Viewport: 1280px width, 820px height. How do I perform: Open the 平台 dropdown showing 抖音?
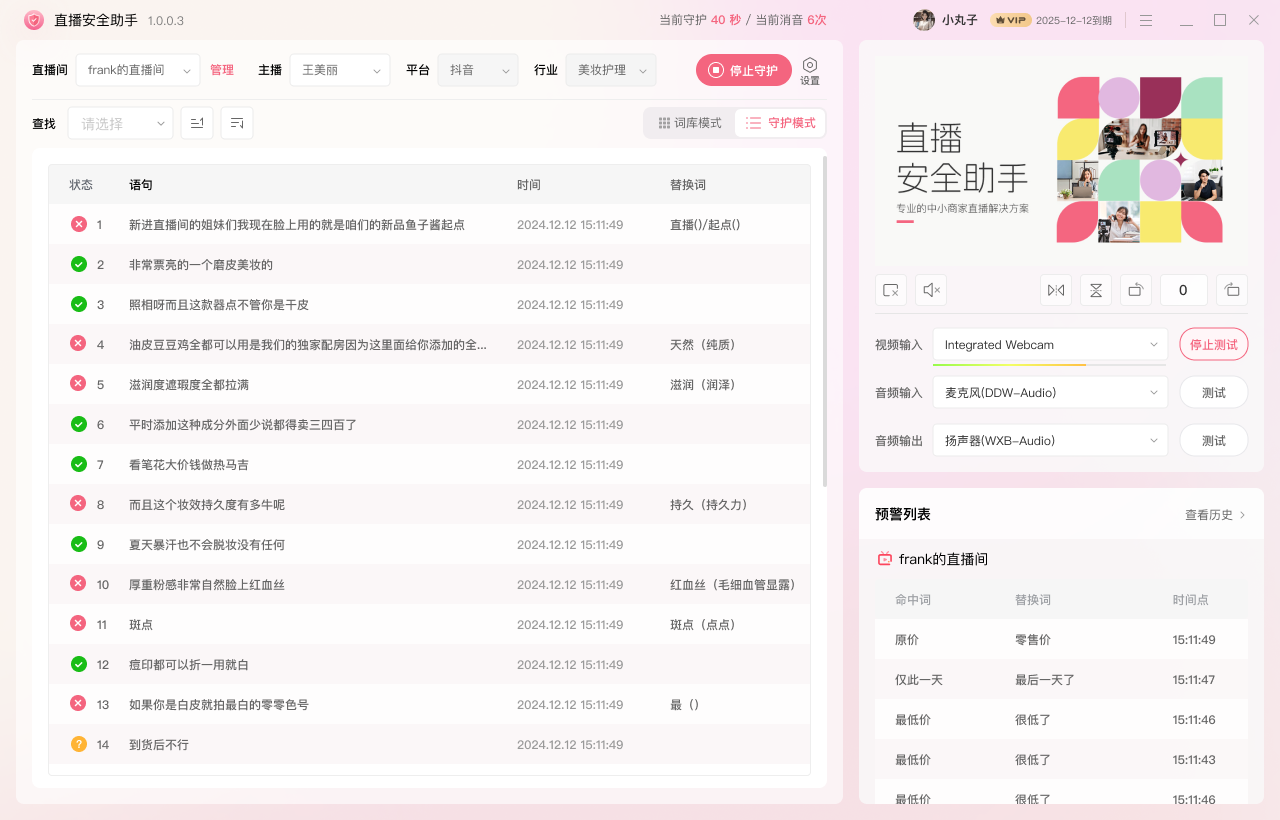pos(478,70)
